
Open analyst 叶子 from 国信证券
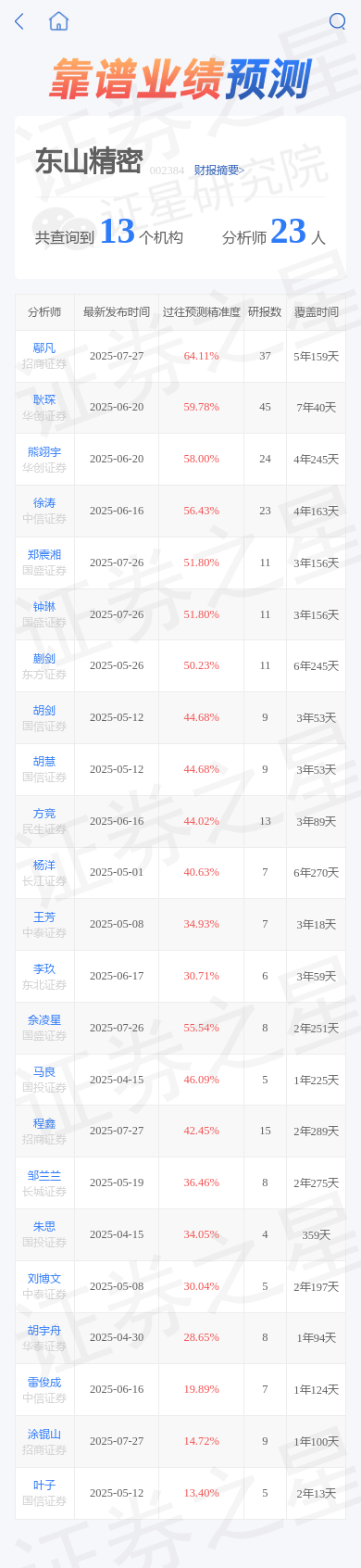pos(44,1485)
